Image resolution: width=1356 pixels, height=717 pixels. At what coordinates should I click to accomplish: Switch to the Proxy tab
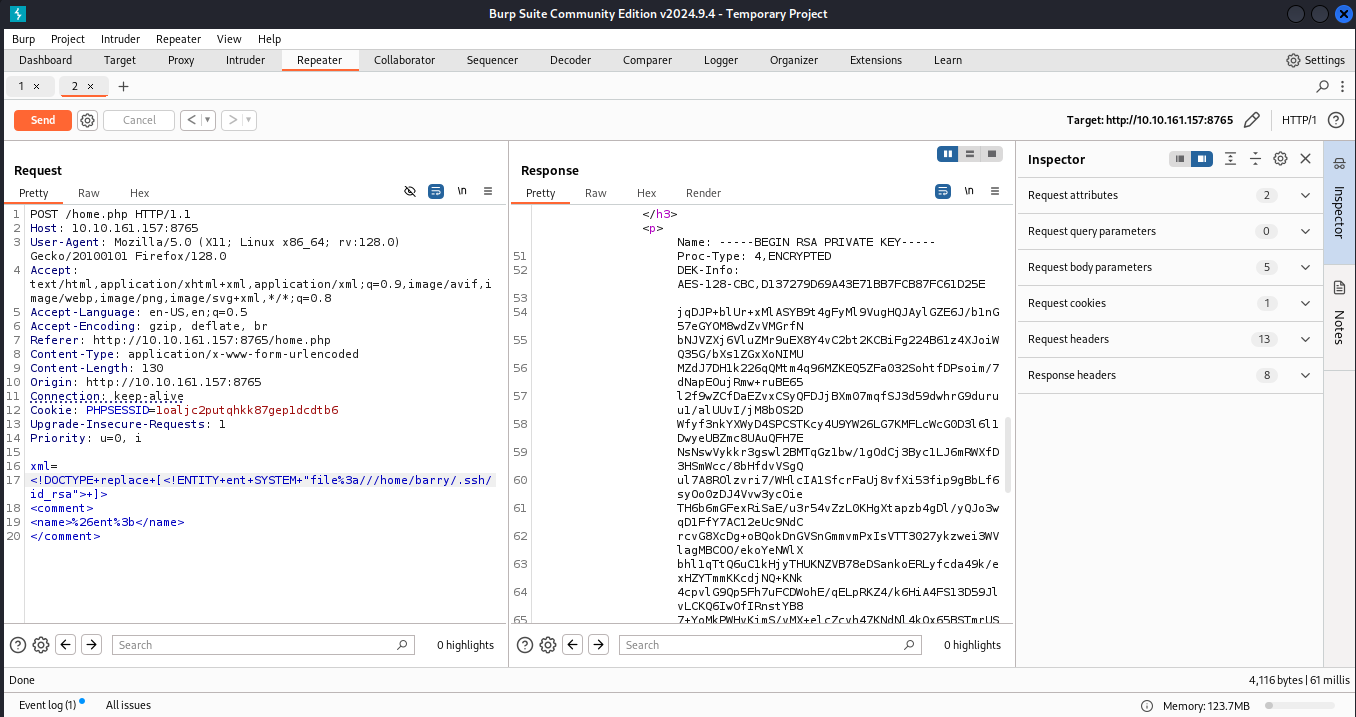(x=181, y=60)
